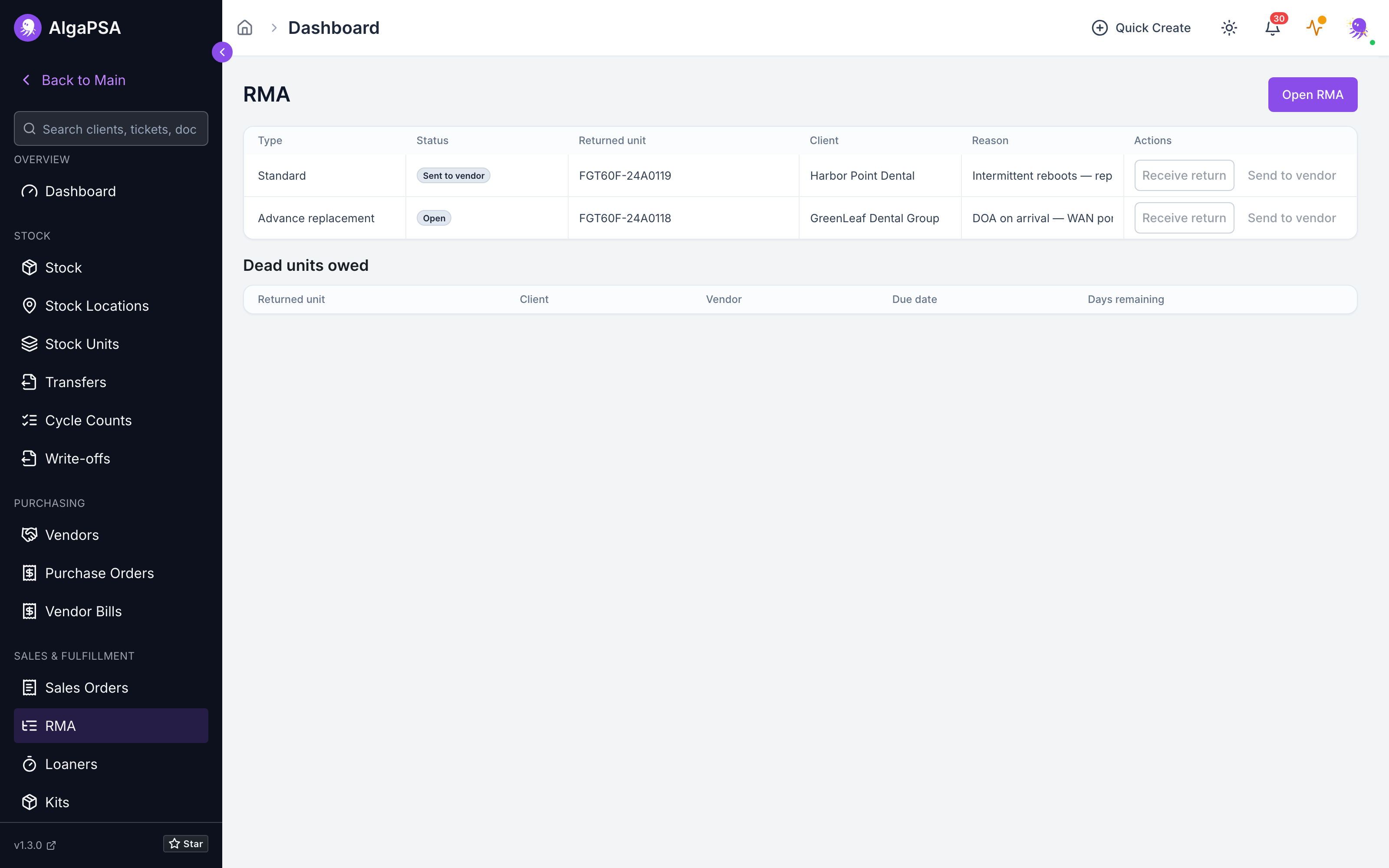Click the home breadcrumb icon
The height and width of the screenshot is (868, 1389).
coord(245,27)
